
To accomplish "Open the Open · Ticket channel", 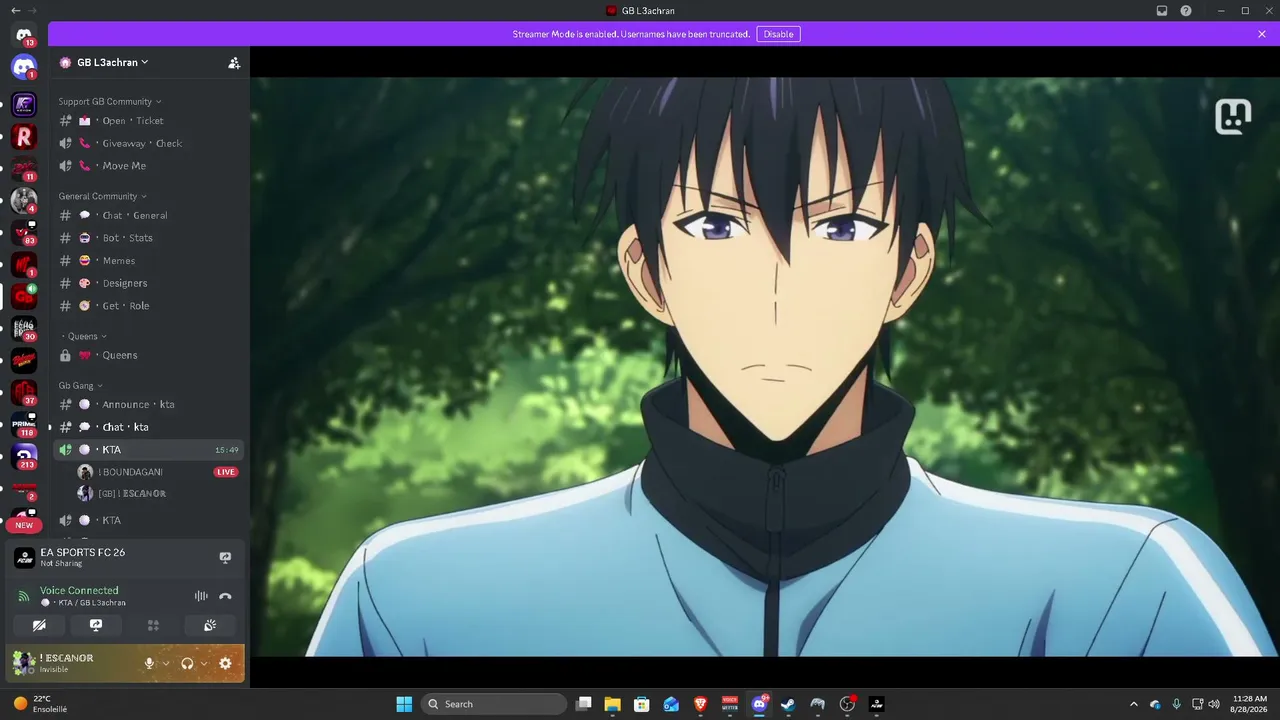I will tap(147, 121).
